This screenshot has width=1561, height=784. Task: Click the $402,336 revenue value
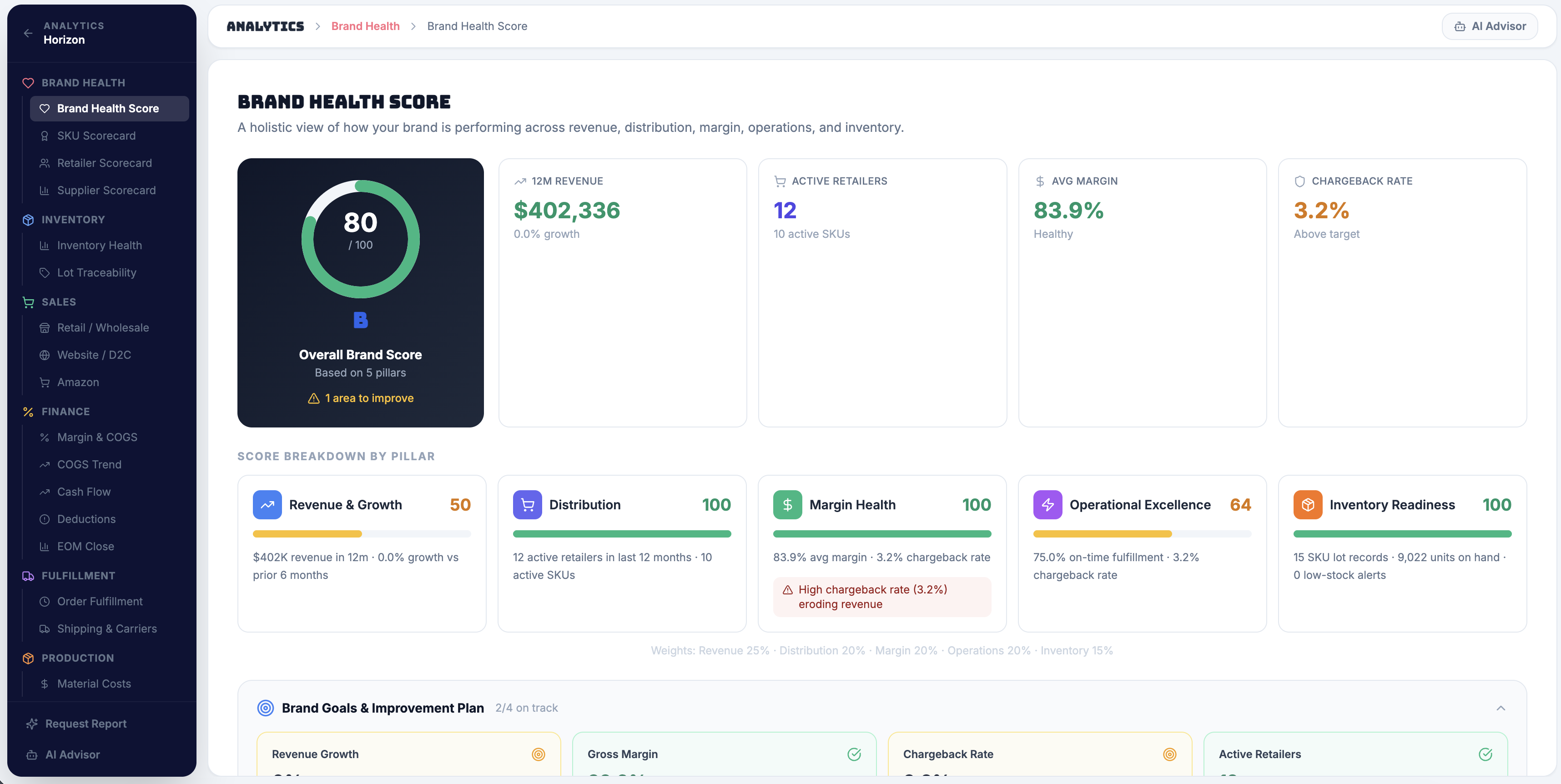pos(567,210)
